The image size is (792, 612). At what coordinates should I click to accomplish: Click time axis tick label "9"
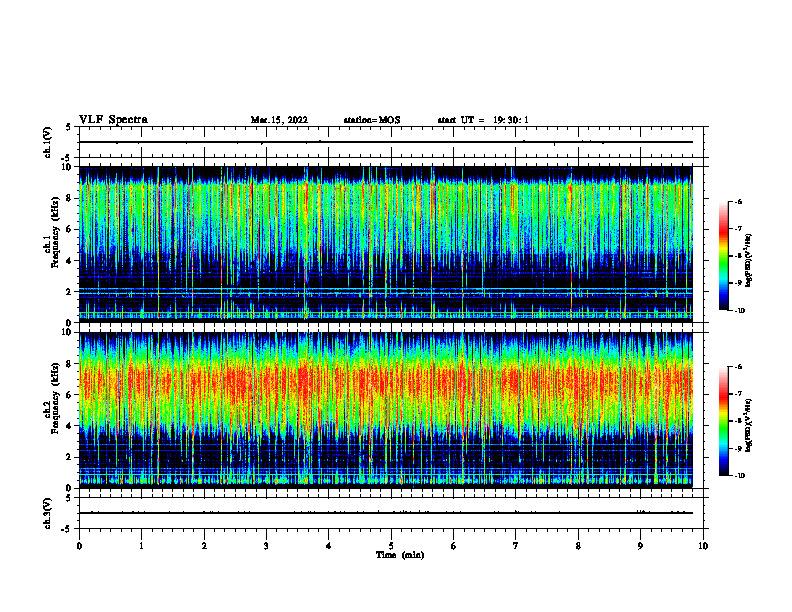click(x=640, y=546)
